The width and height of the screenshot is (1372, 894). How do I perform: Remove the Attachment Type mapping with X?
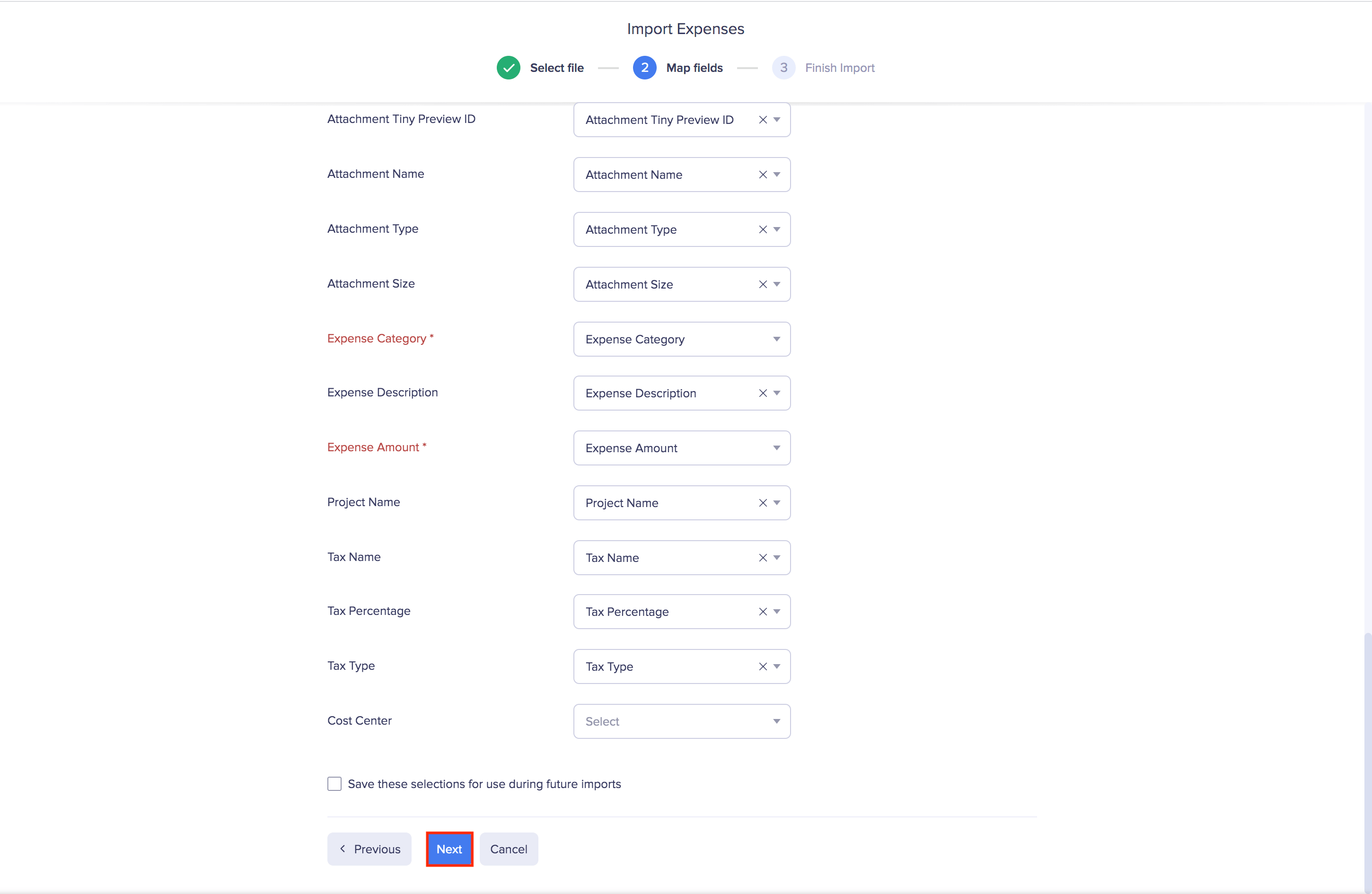[x=762, y=229]
